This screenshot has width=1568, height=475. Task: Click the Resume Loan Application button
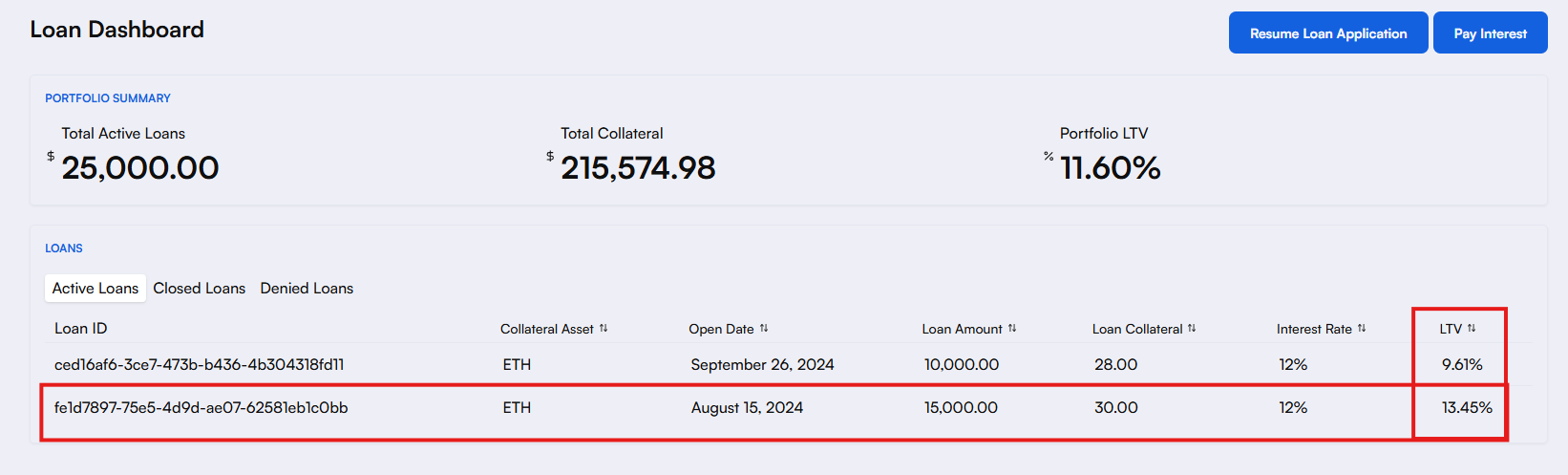(1328, 32)
